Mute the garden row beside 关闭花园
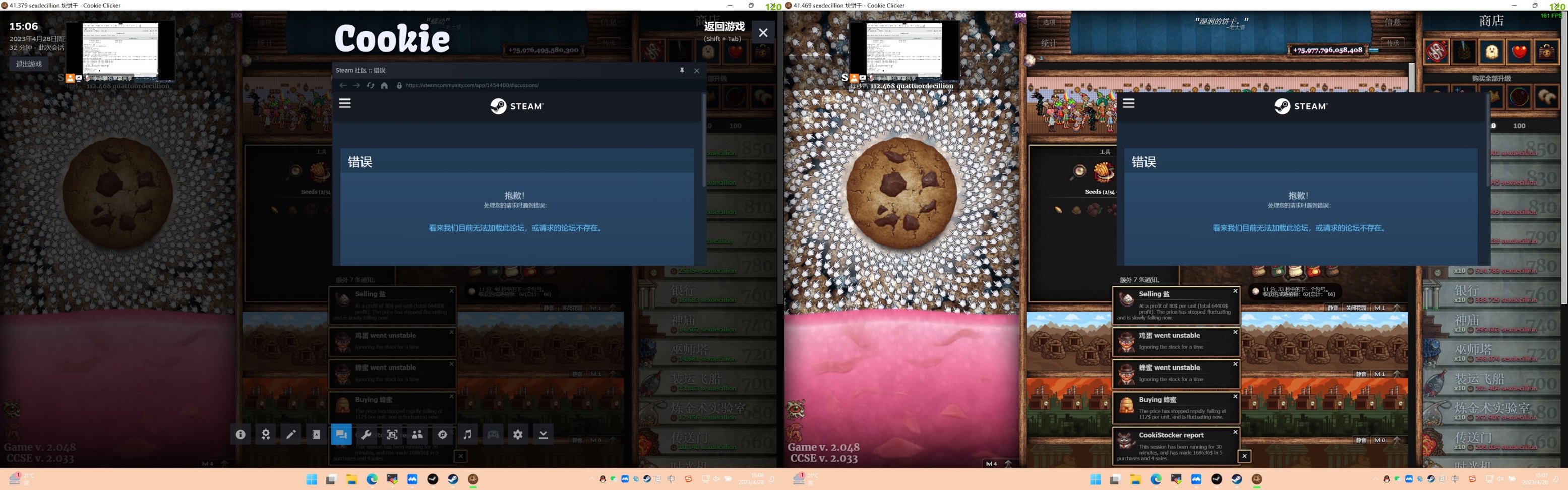Viewport: 1568px width, 490px height. 1333,308
